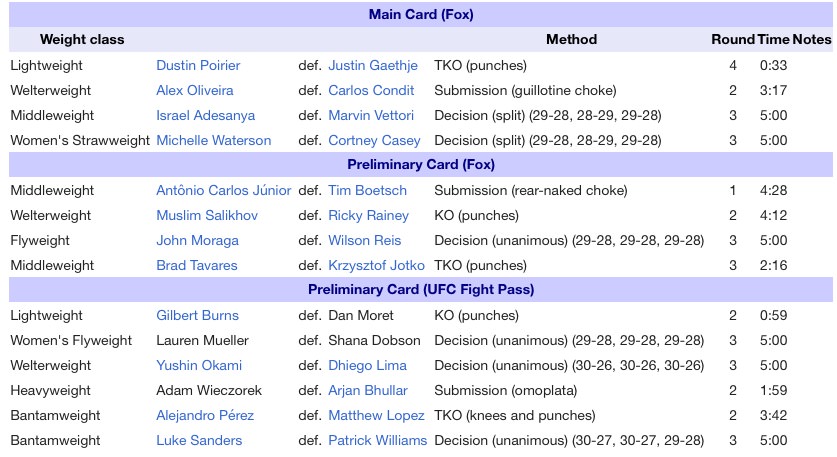
Task: Open Carlos Condit's page
Action: (371, 90)
